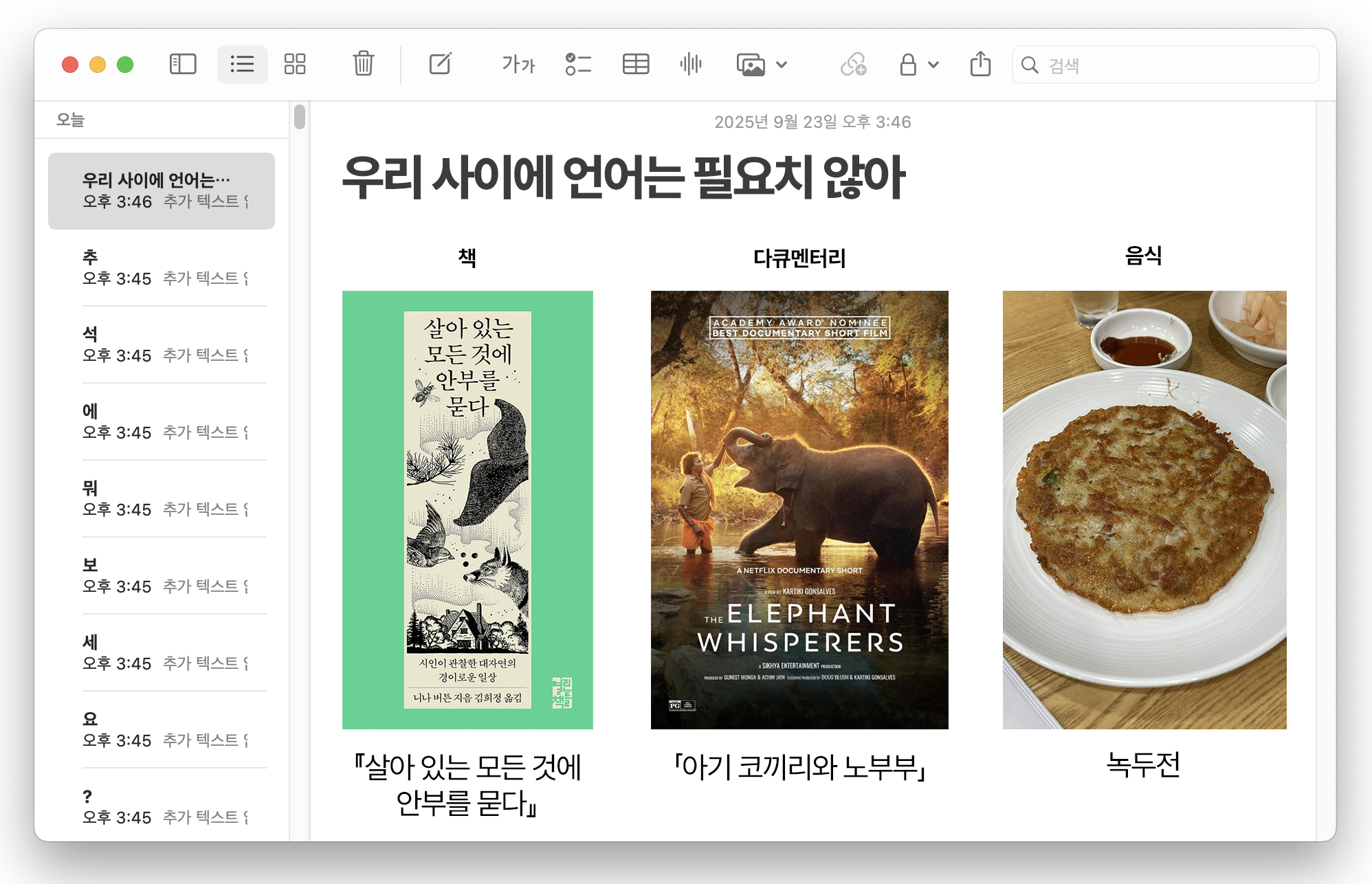Click the green full-screen button
Screen dimensions: 1372x884
pos(125,65)
